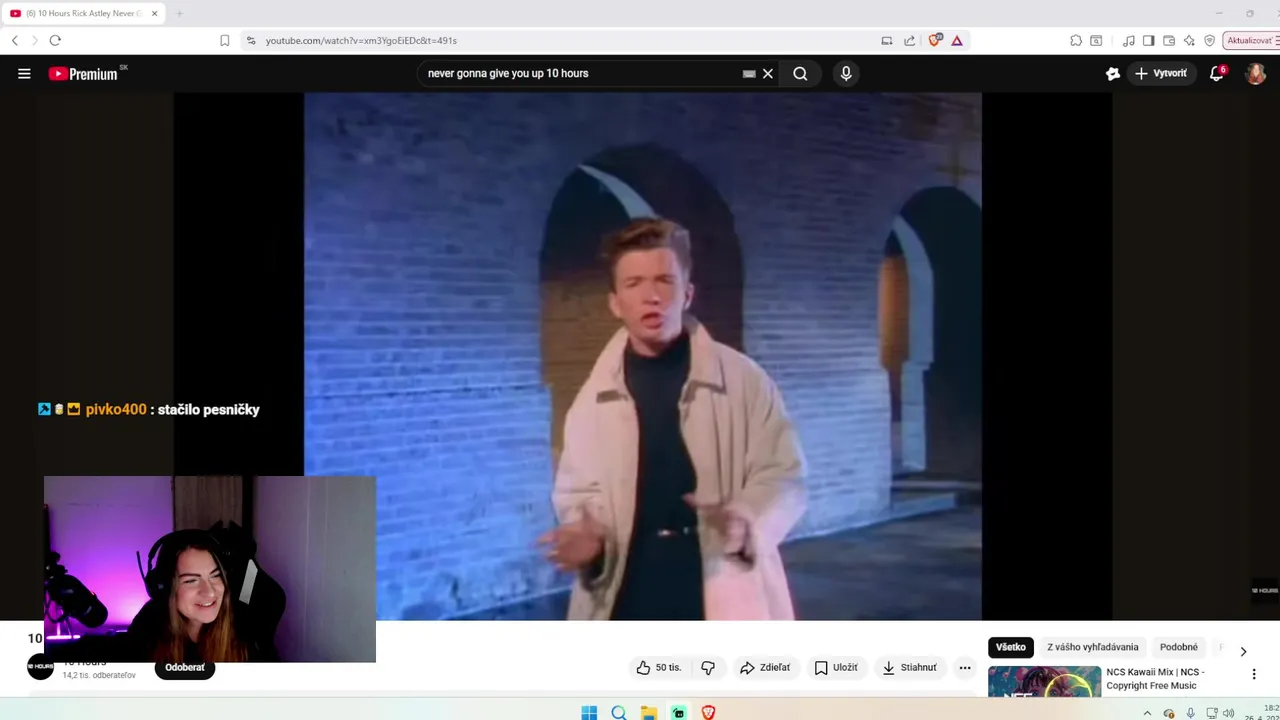Select the Podobné filter chip
Viewport: 1280px width, 720px height.
[1179, 647]
